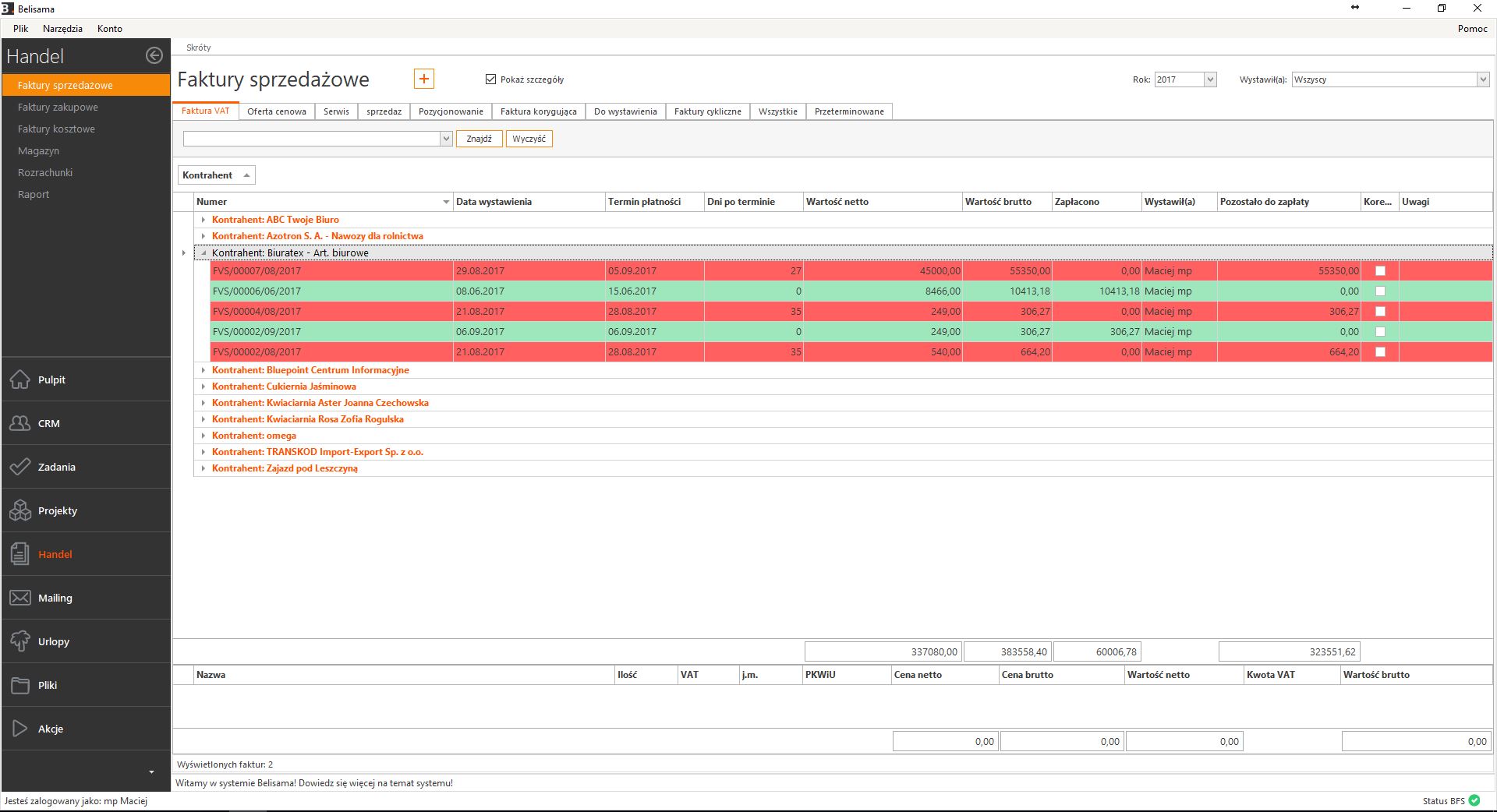Click the orange plus add-invoice icon
The width and height of the screenshot is (1497, 812).
423,79
